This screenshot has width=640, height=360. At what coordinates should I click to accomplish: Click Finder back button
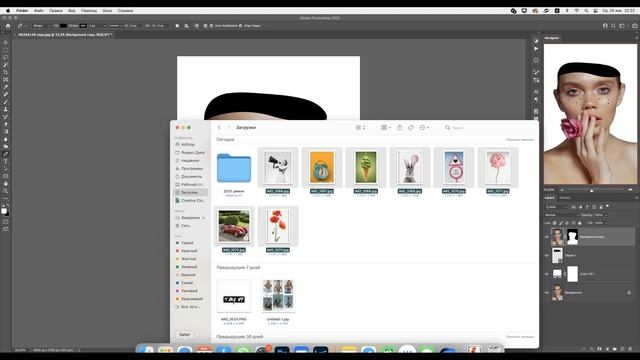click(x=219, y=127)
